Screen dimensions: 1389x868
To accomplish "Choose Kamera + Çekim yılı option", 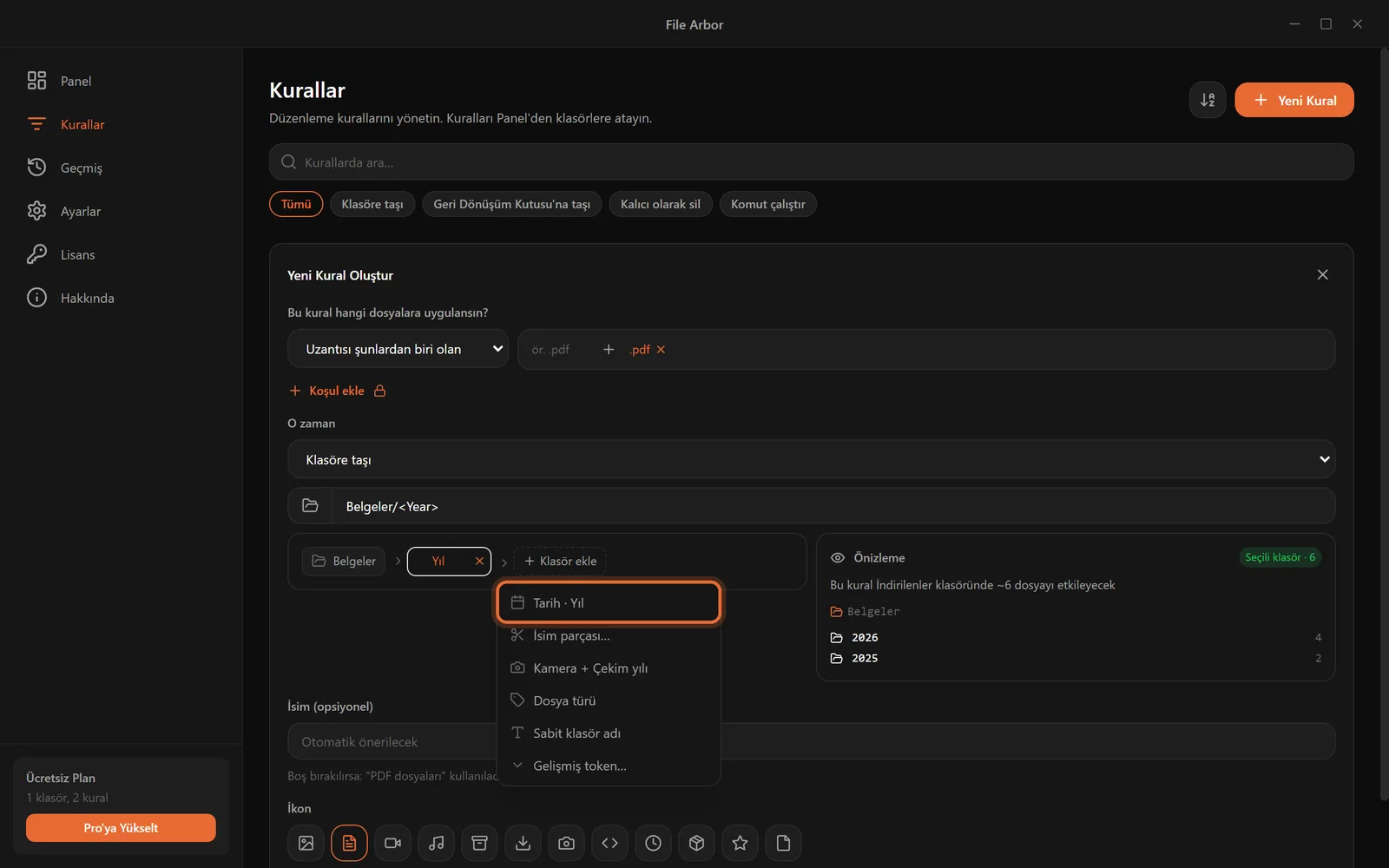I will 609,668.
